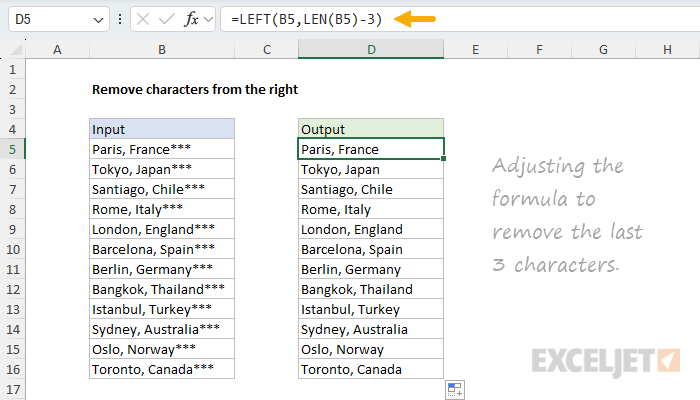
Task: Select cell 'Toronto, Canada***'
Action: pyautogui.click(x=162, y=369)
